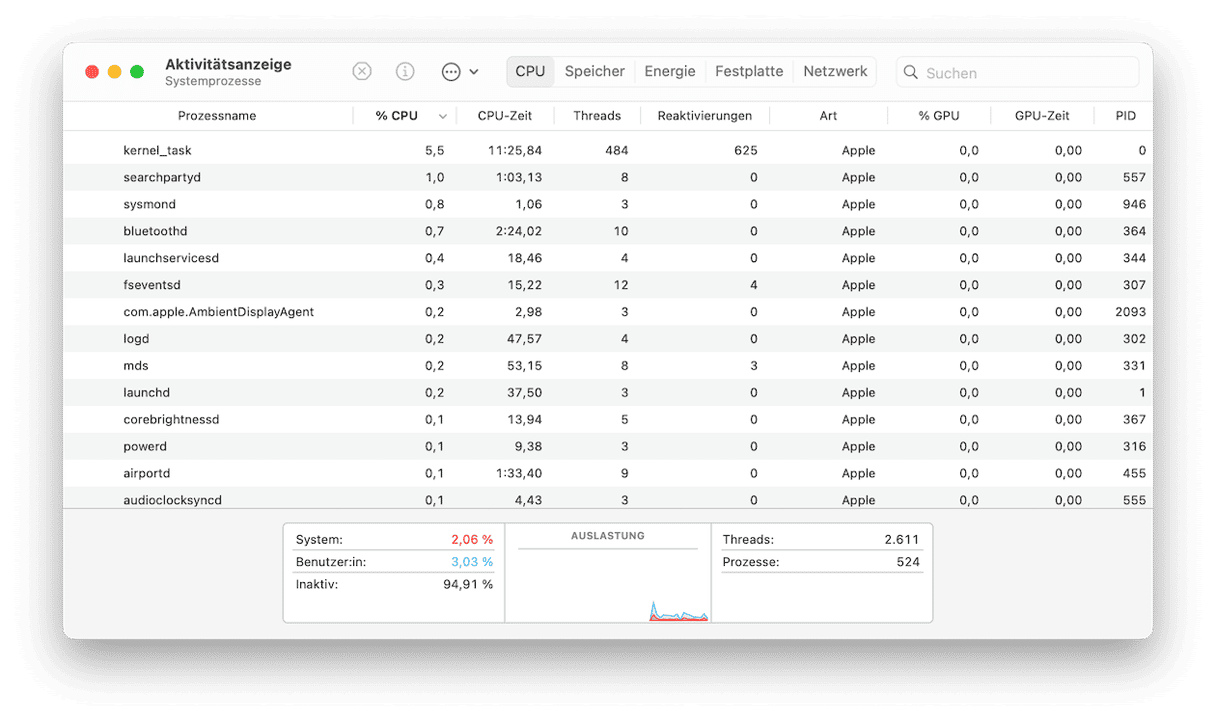Select the searchpartyd process row

coord(608,177)
